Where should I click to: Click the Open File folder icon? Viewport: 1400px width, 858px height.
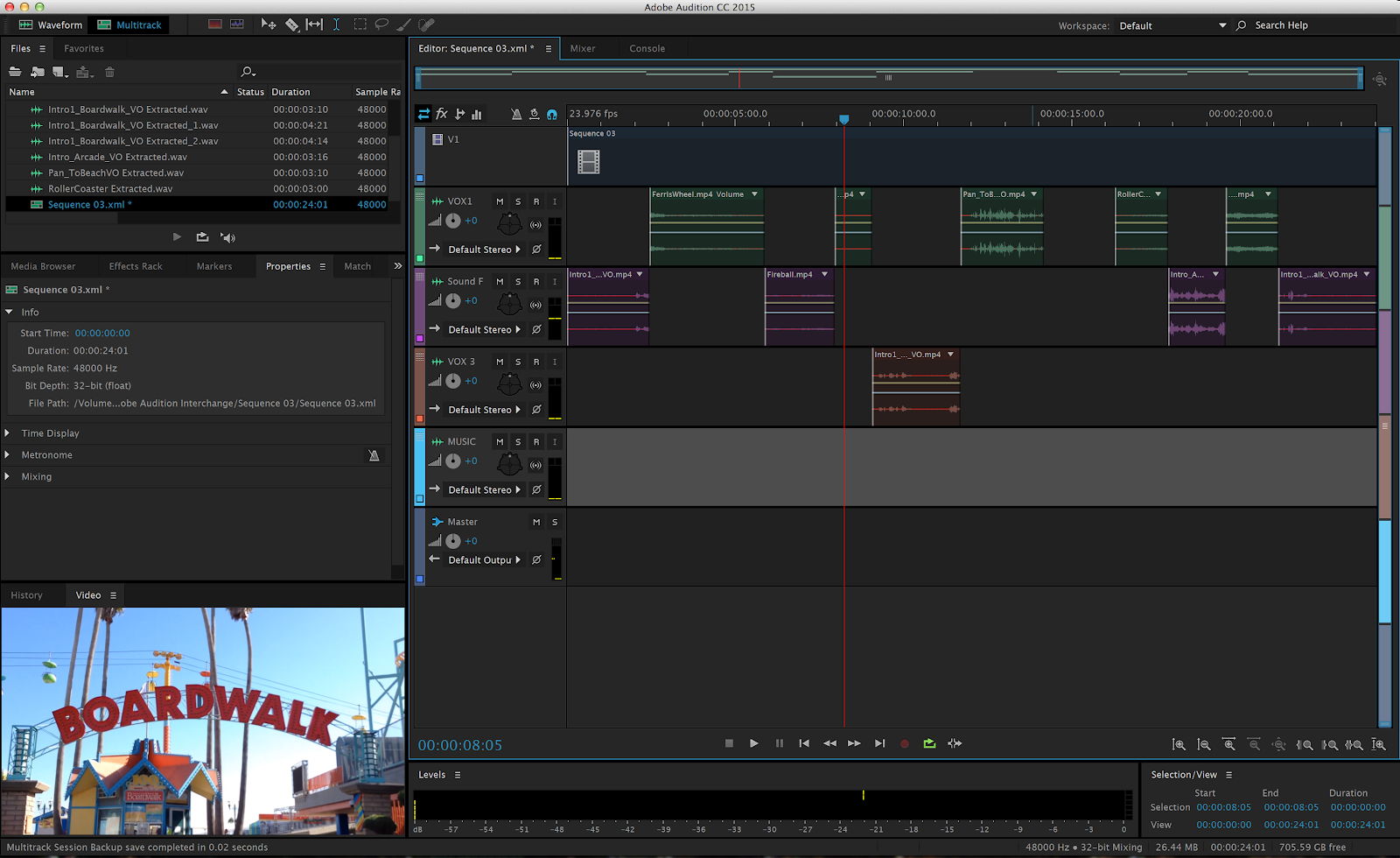(15, 72)
